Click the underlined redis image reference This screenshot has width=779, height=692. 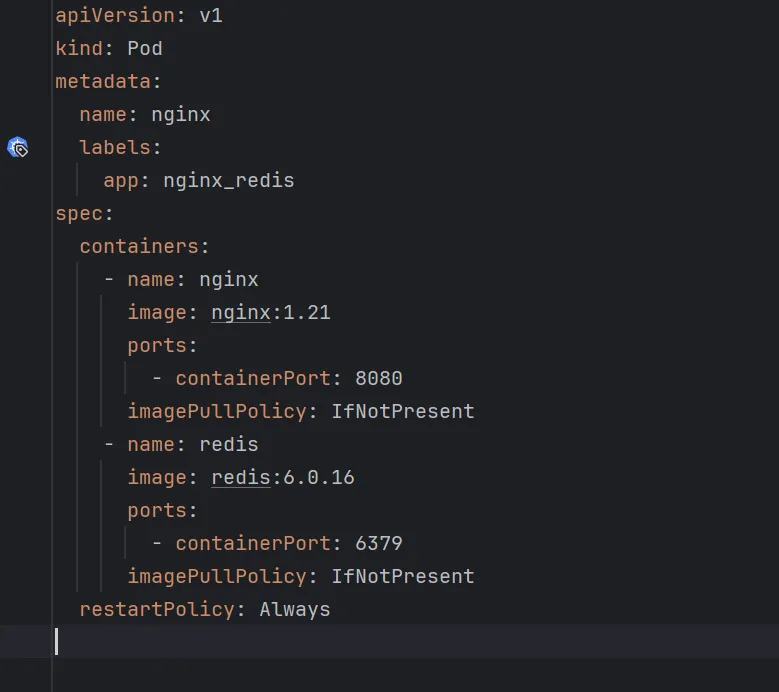tap(241, 478)
